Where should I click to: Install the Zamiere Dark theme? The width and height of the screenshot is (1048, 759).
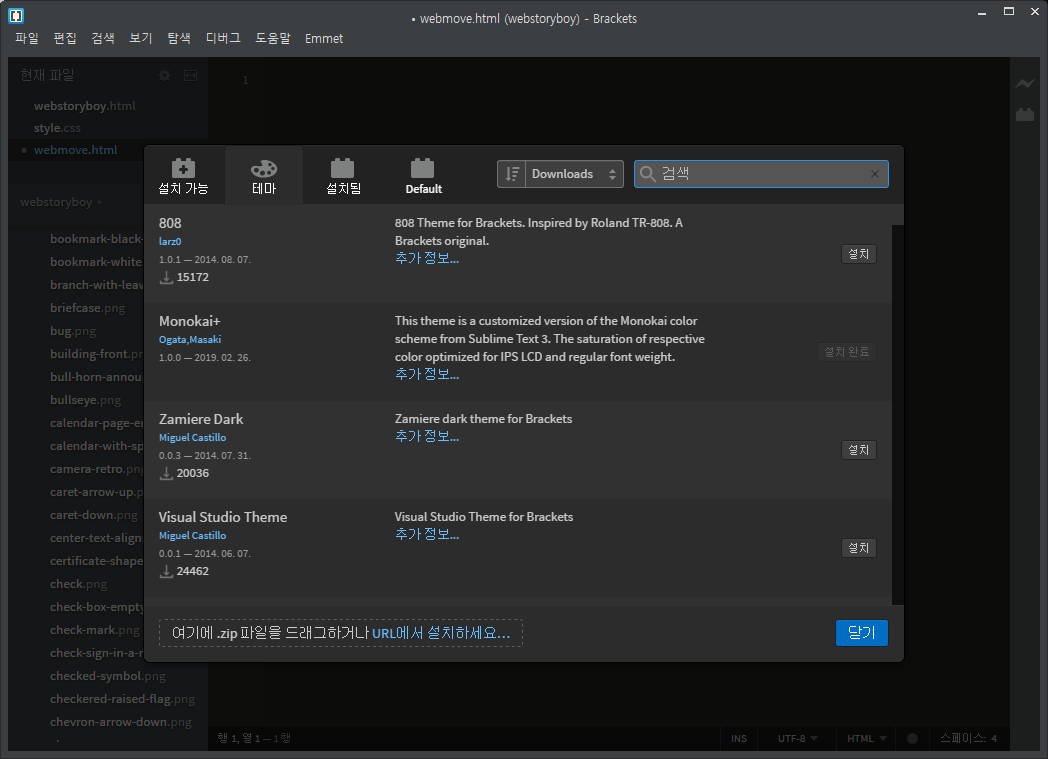858,450
